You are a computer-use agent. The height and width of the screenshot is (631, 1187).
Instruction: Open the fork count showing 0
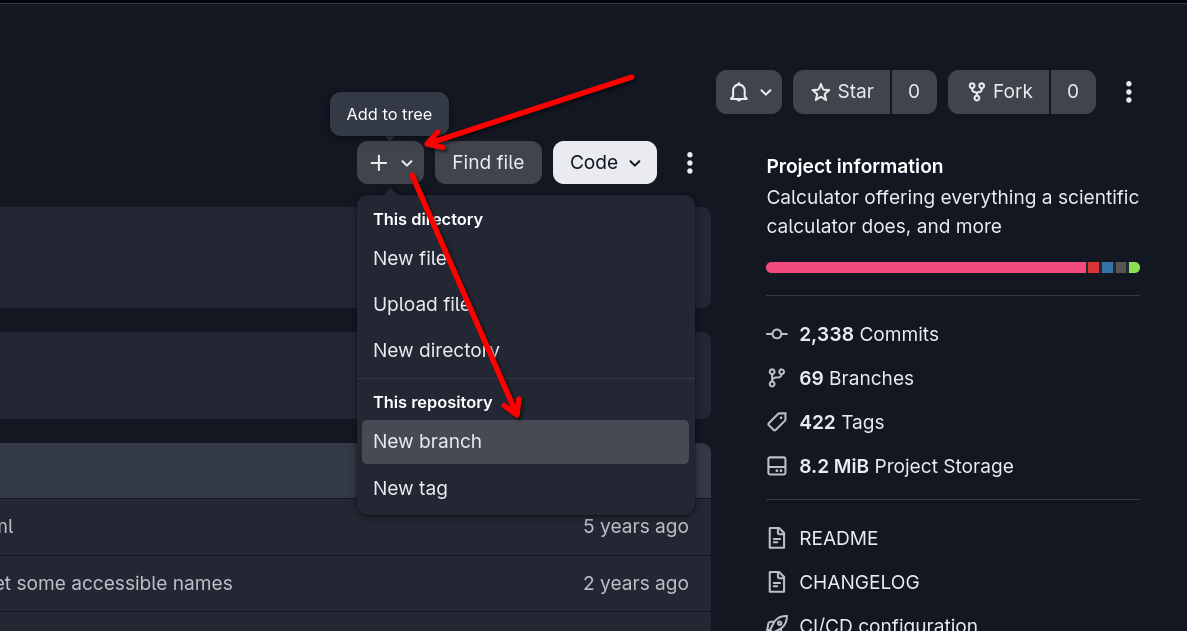point(1073,92)
